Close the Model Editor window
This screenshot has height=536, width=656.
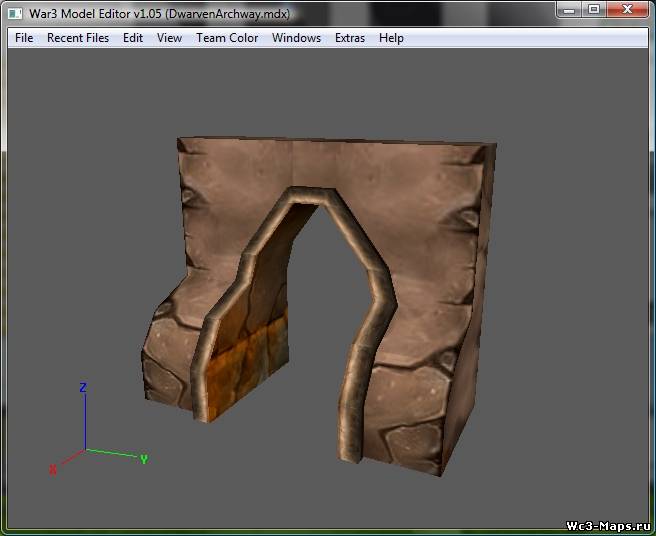pos(627,9)
